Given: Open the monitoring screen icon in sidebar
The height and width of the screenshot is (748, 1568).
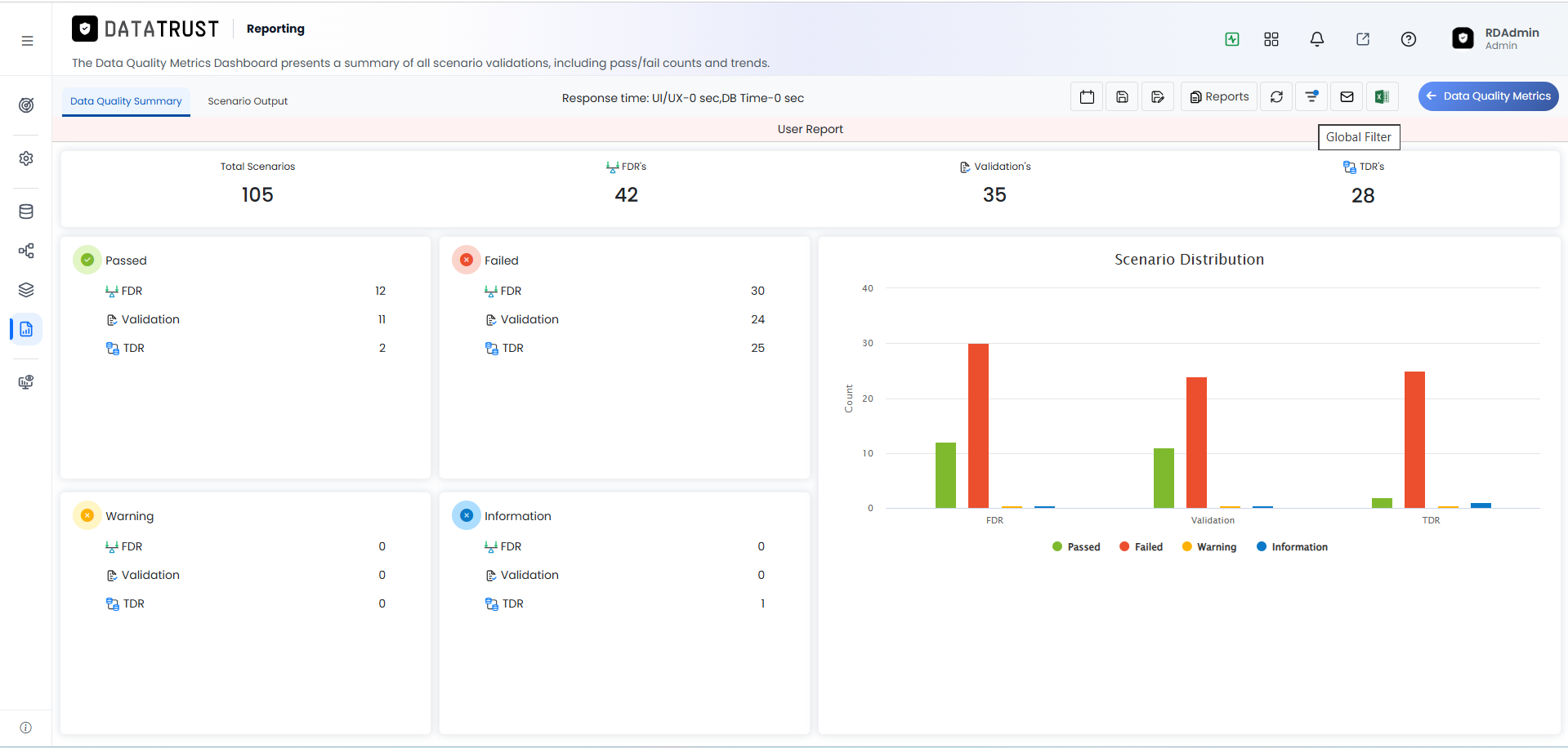Looking at the screenshot, I should [x=26, y=382].
